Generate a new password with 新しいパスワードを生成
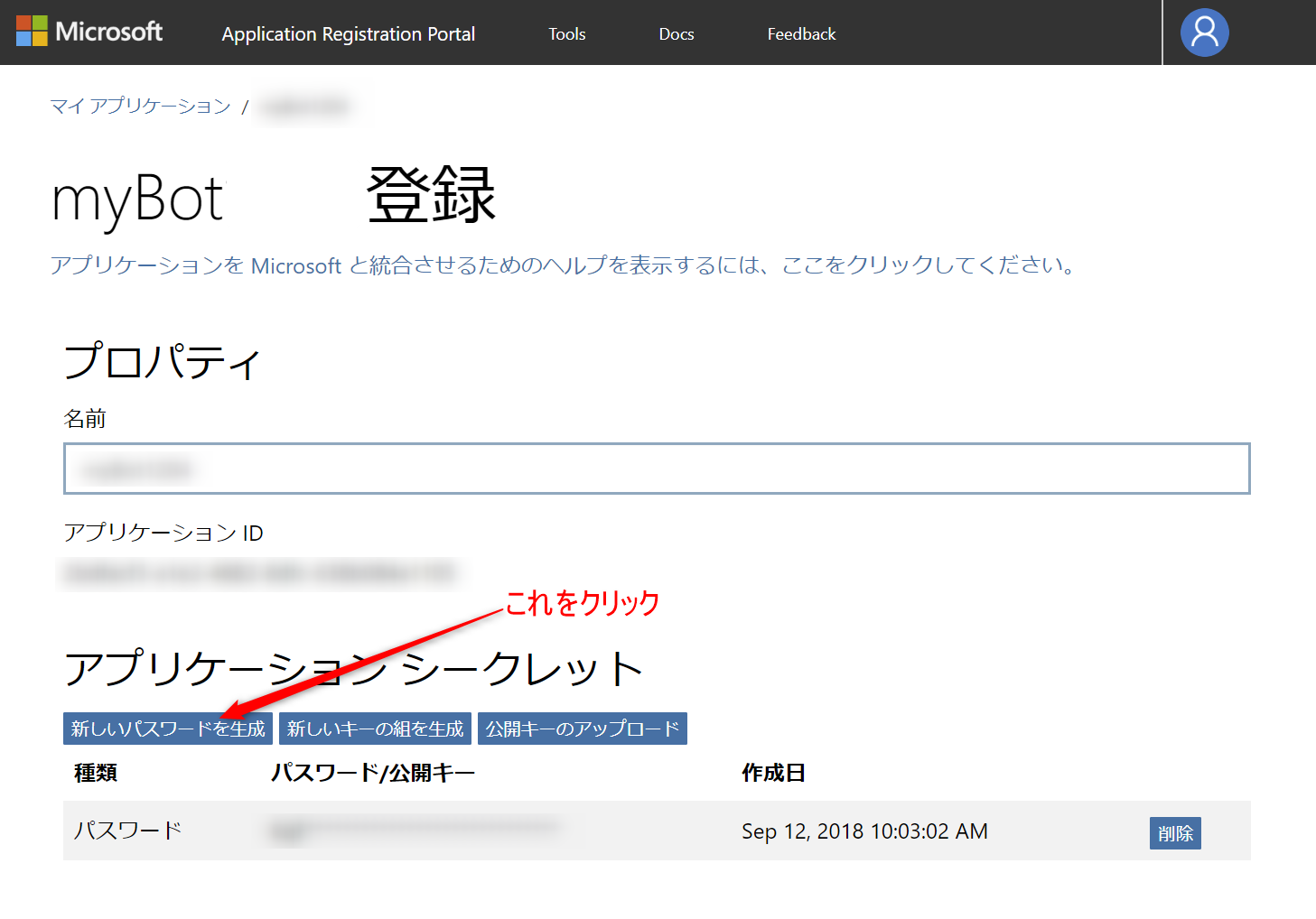This screenshot has width=1316, height=919. click(x=167, y=729)
